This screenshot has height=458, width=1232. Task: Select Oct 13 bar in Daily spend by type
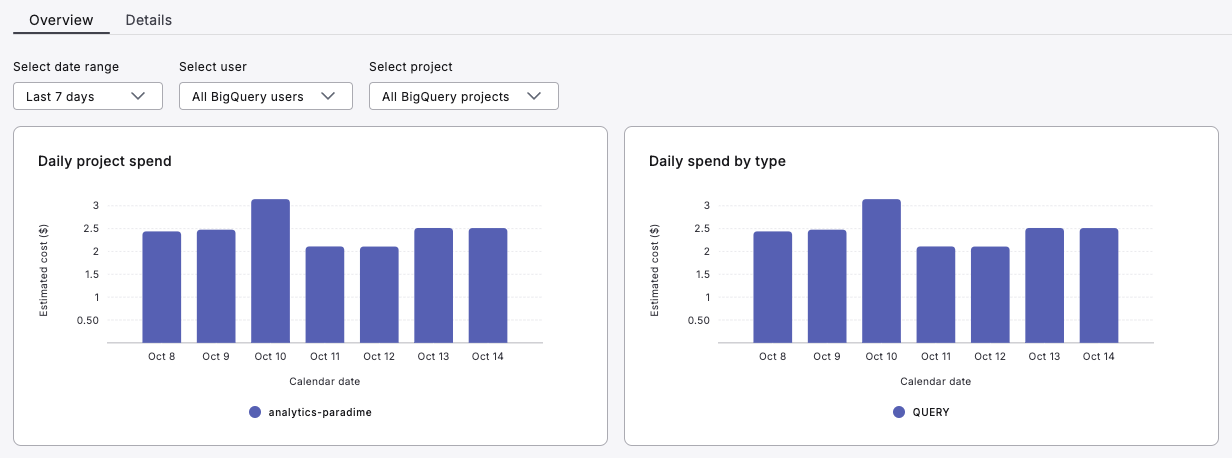point(1044,285)
